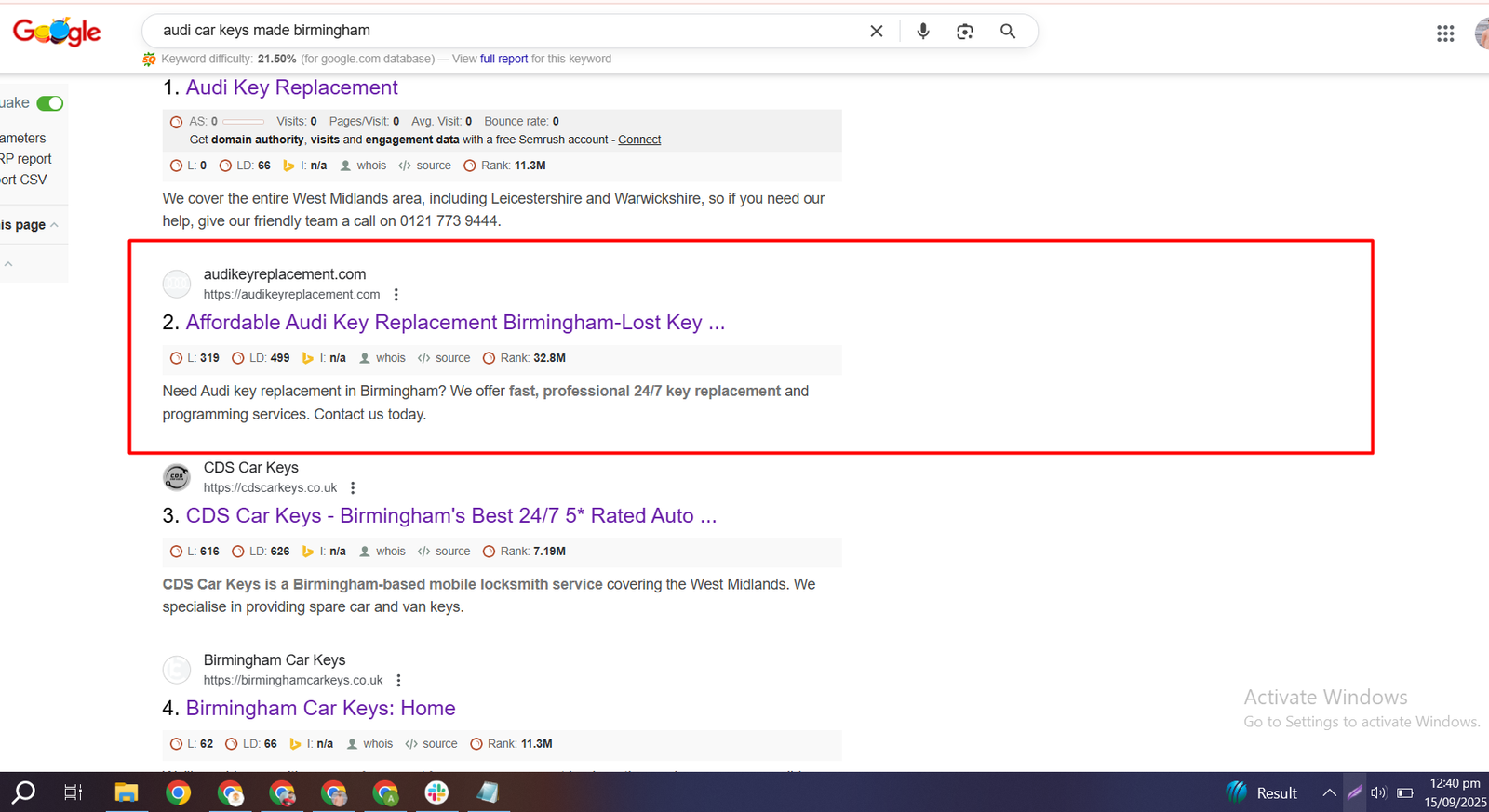Screen dimensions: 1489x812
Task: Click the magnifier search button
Action: [1007, 31]
